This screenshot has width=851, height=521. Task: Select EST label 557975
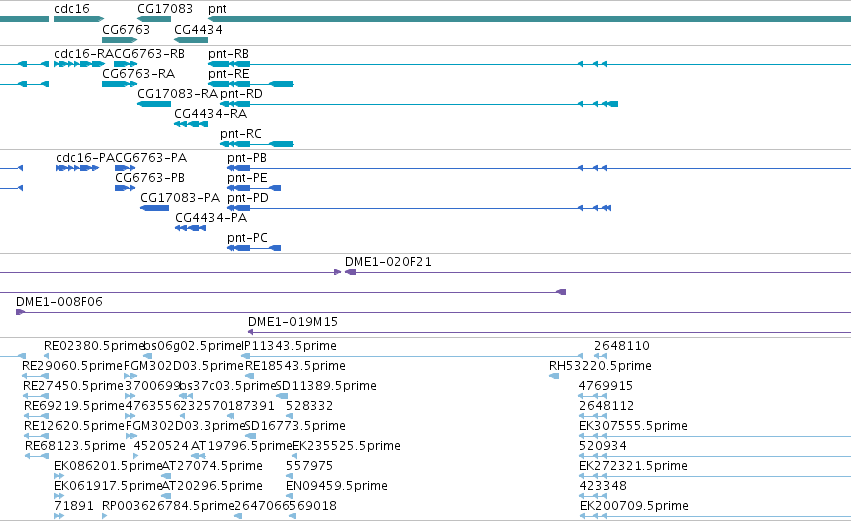(309, 466)
